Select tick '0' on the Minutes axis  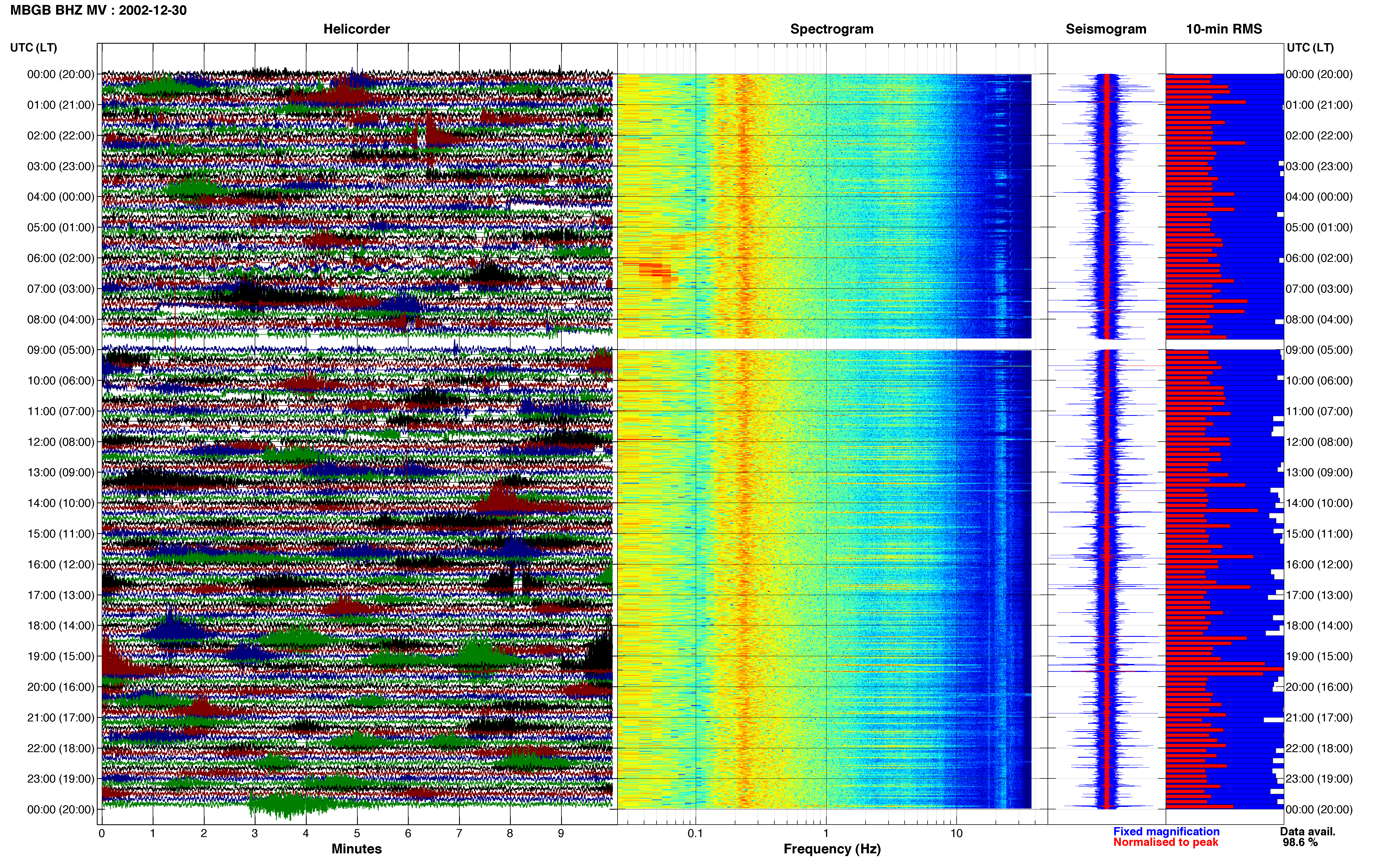tap(101, 833)
